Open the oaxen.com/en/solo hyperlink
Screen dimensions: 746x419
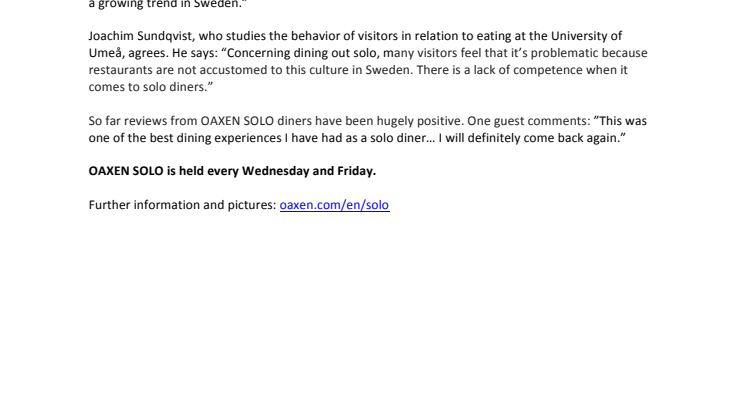(334, 205)
